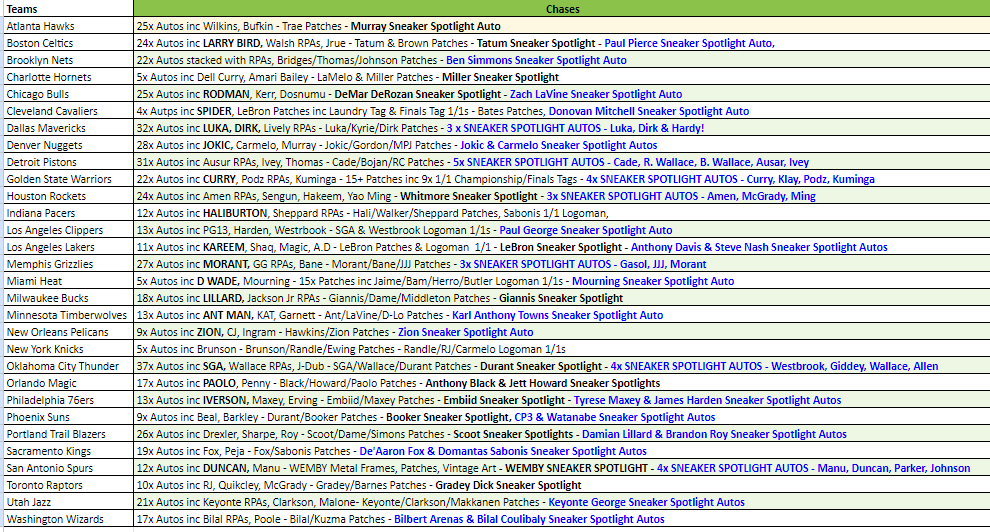
Task: Select the Atlanta Hawks team cell
Action: click(66, 26)
